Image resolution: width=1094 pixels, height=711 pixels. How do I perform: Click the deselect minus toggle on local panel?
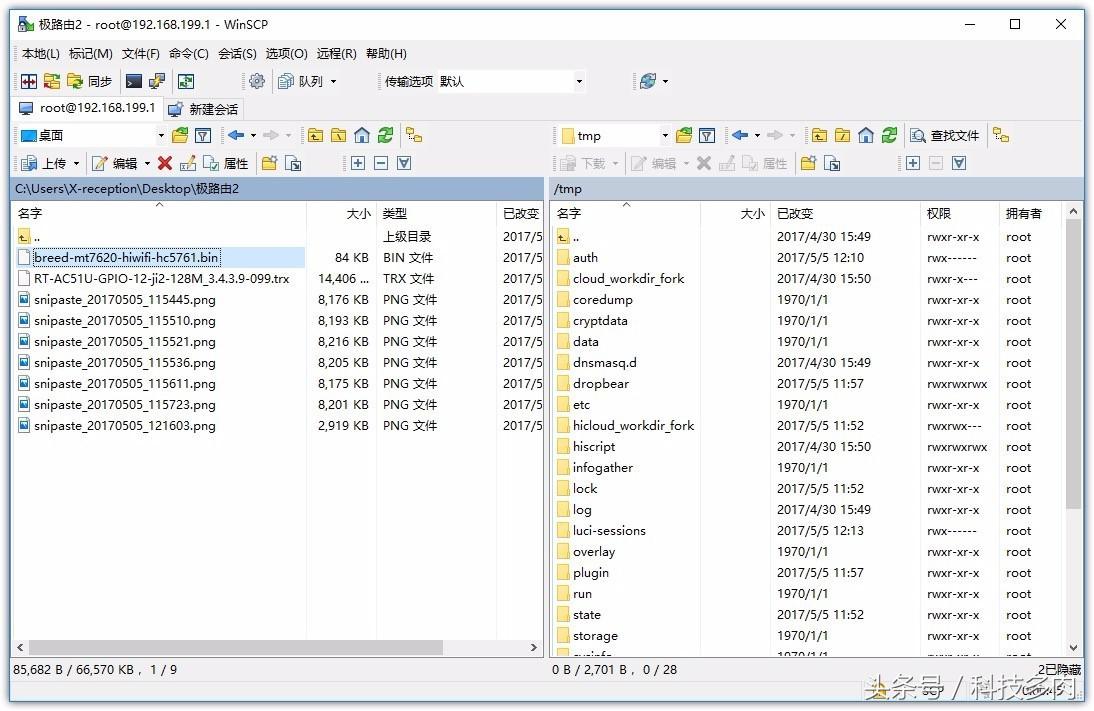[x=379, y=163]
